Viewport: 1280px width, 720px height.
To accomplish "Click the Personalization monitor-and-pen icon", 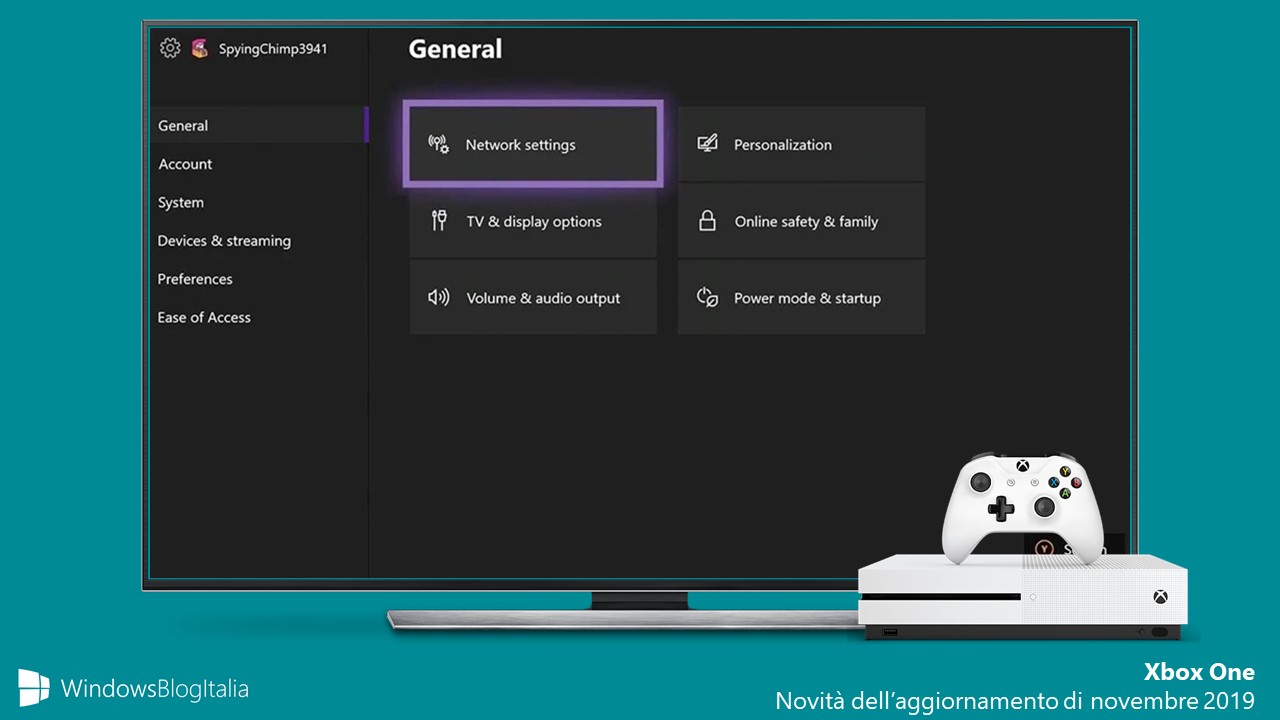I will click(x=707, y=144).
